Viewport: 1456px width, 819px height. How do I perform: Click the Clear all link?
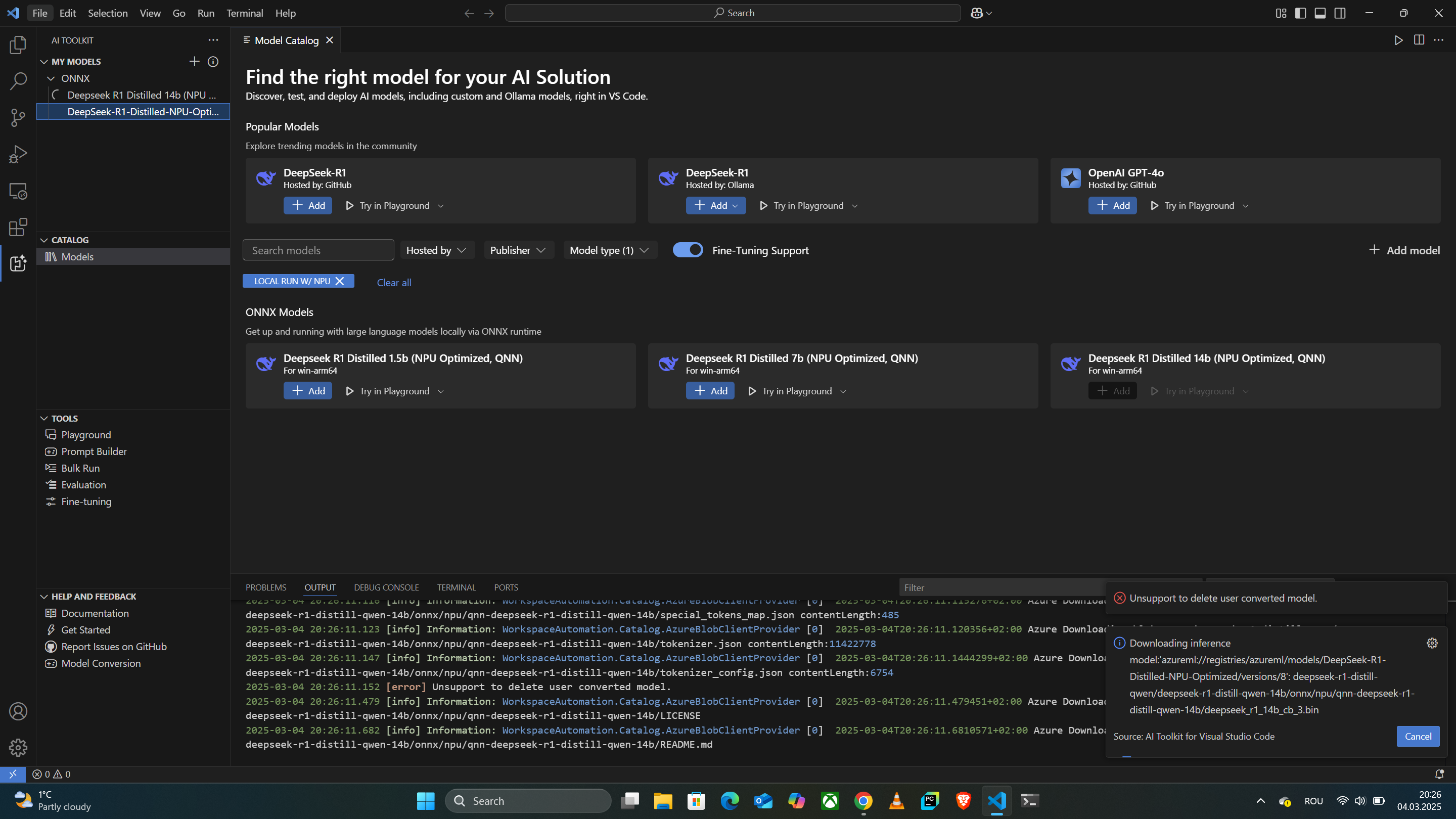click(394, 282)
